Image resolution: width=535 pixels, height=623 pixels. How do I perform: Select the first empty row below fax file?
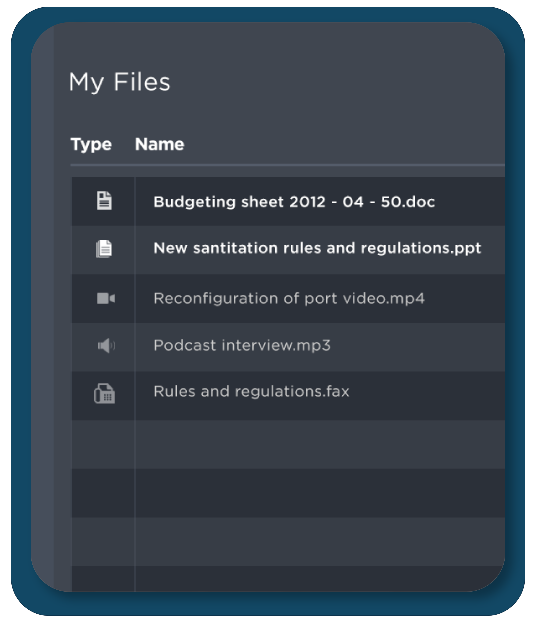(288, 444)
